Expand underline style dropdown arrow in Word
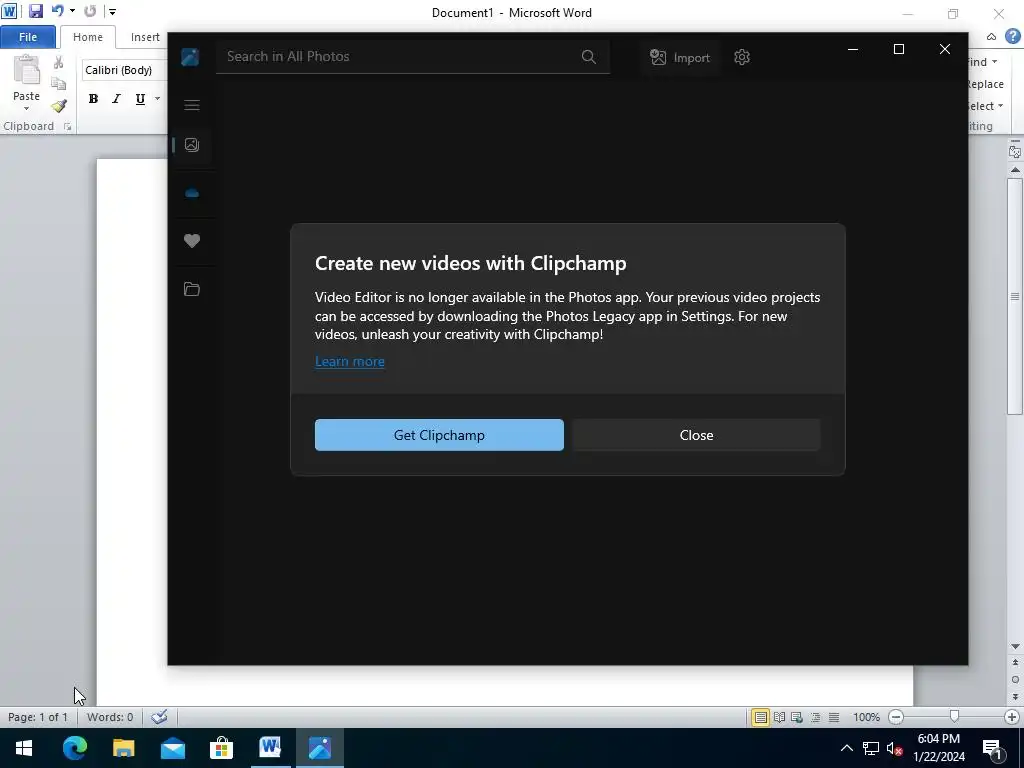The image size is (1024, 768). coord(157,99)
